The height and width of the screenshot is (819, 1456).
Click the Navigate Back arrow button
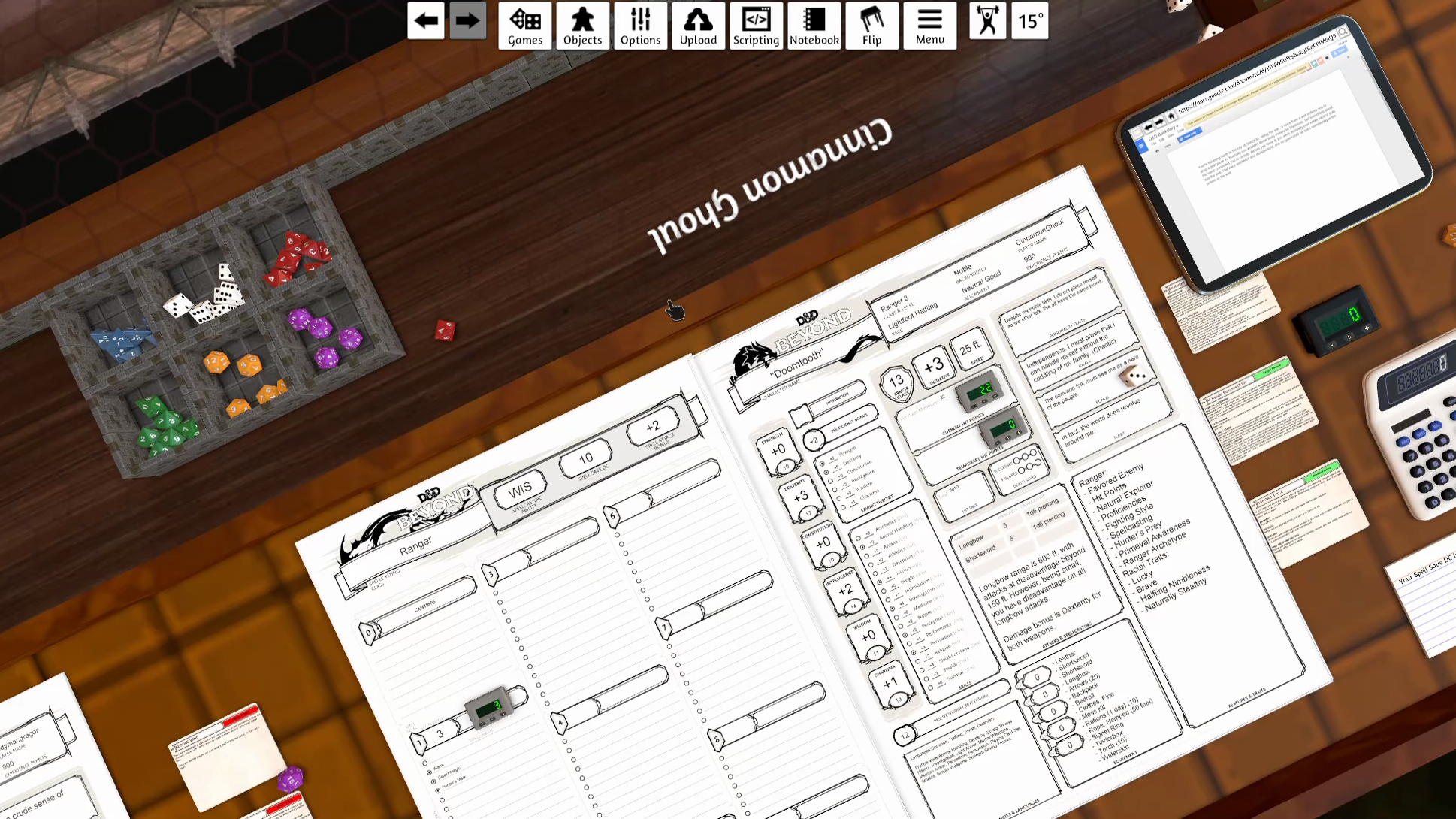425,20
